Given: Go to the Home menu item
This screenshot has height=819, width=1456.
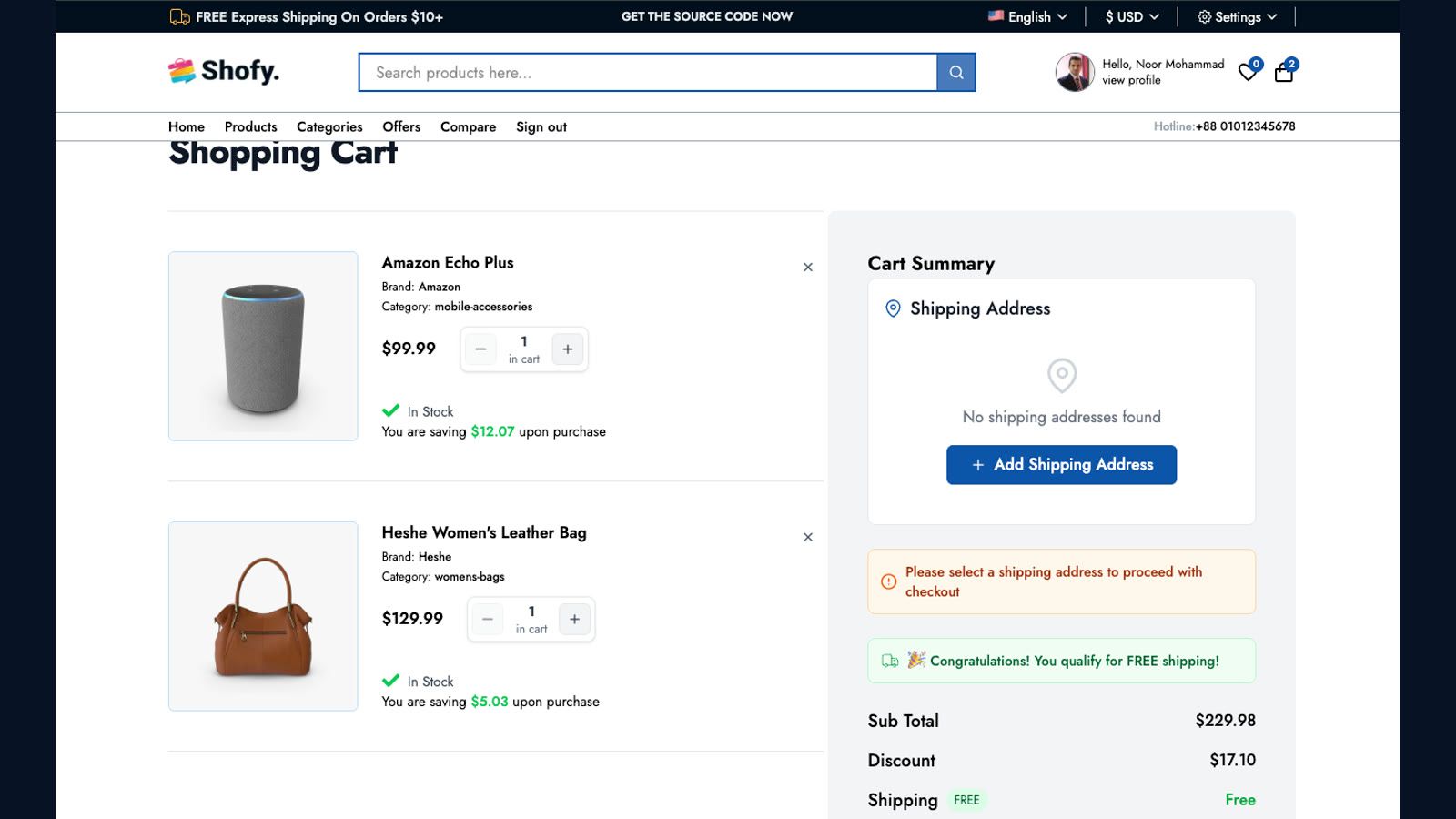Looking at the screenshot, I should pyautogui.click(x=187, y=126).
